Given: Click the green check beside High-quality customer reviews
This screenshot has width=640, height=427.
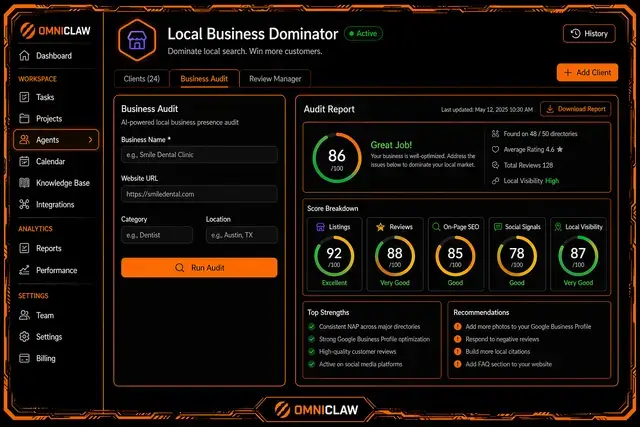Looking at the screenshot, I should coord(311,351).
